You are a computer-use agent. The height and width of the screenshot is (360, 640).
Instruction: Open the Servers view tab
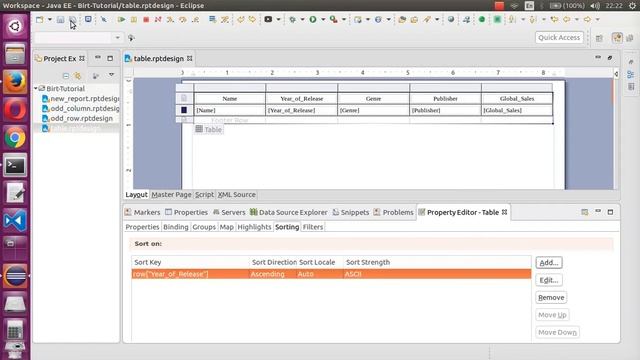229,212
